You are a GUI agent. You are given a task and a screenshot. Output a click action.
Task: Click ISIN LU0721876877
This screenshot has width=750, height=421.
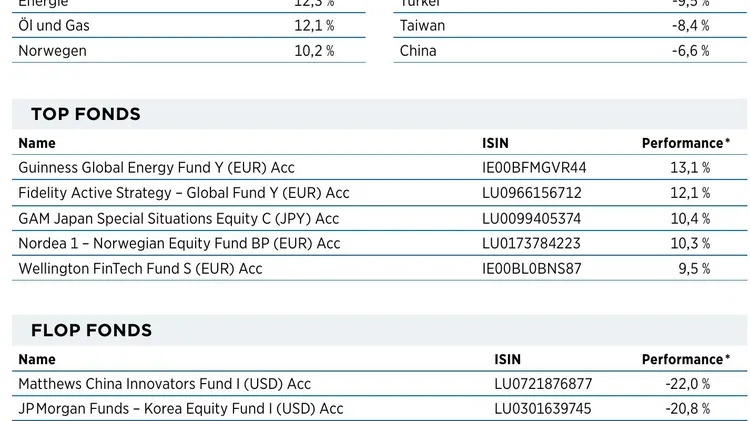[x=543, y=384]
